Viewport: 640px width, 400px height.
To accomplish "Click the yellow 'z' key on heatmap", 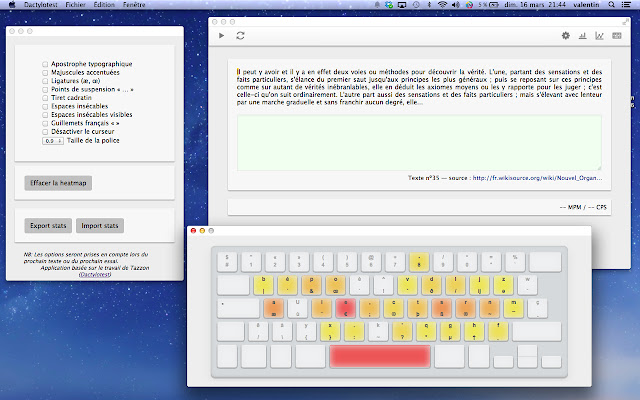I will (x=504, y=285).
